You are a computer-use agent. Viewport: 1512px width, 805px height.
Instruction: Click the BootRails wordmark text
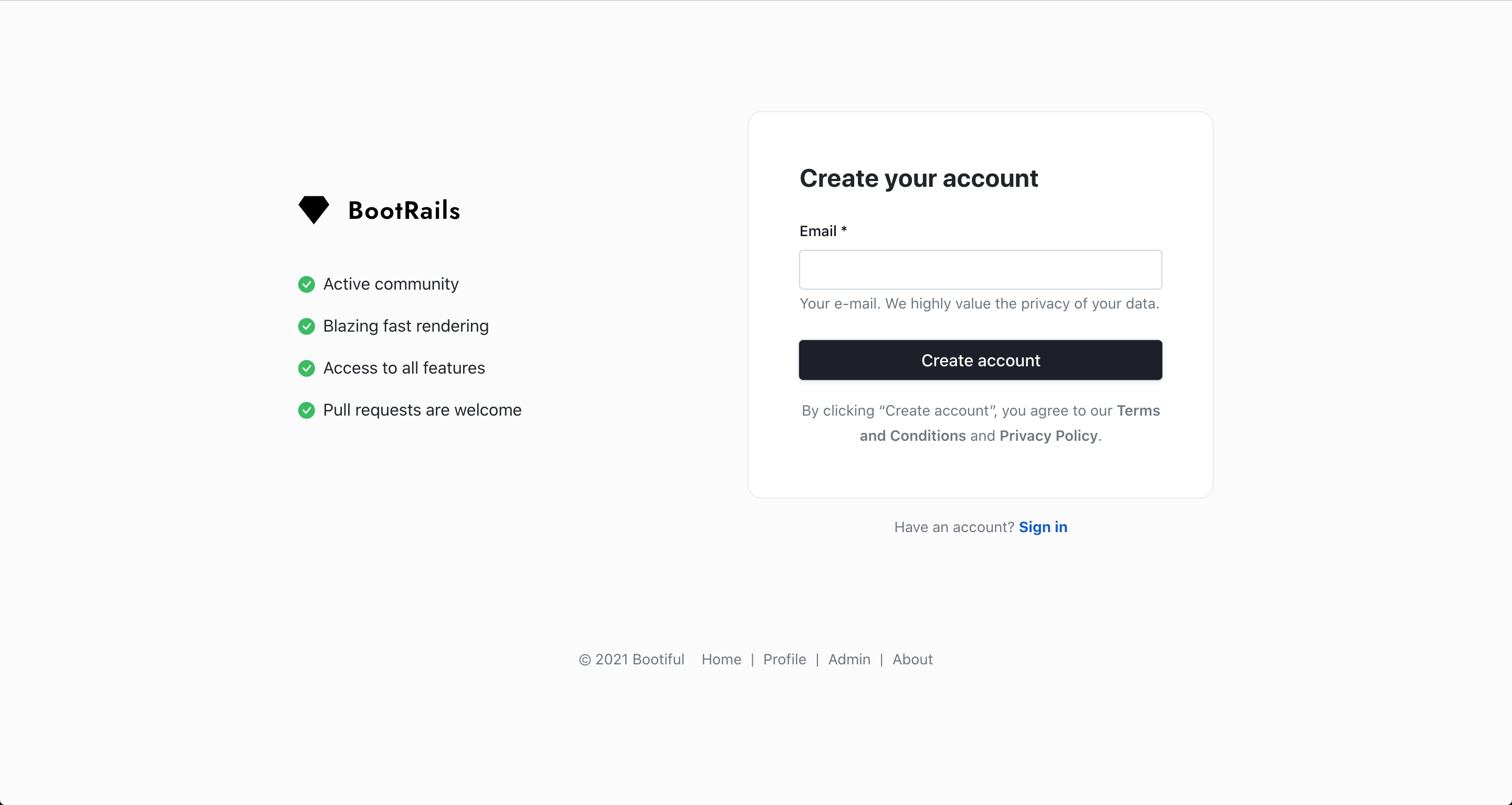click(404, 210)
